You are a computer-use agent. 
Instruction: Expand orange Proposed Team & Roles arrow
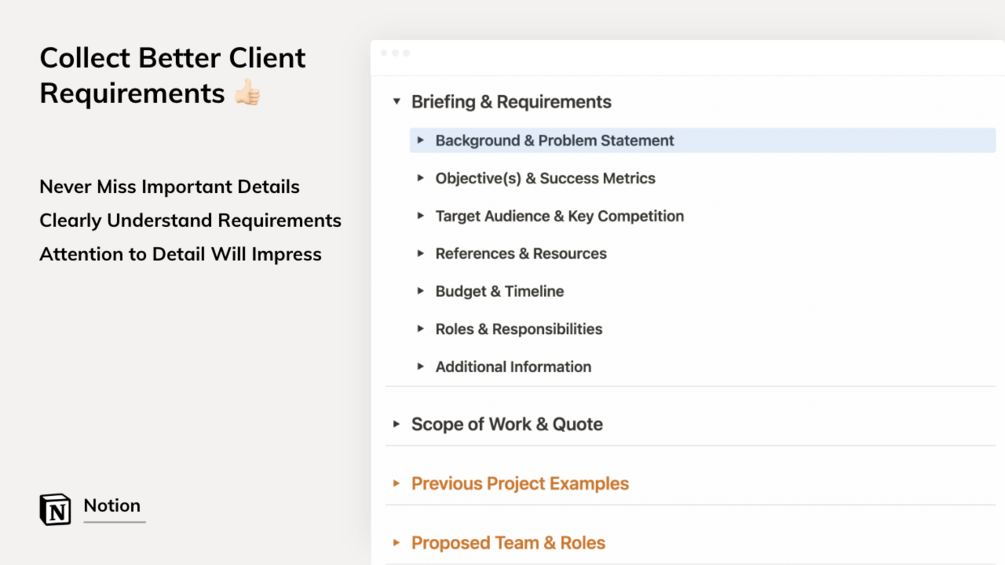click(x=397, y=543)
